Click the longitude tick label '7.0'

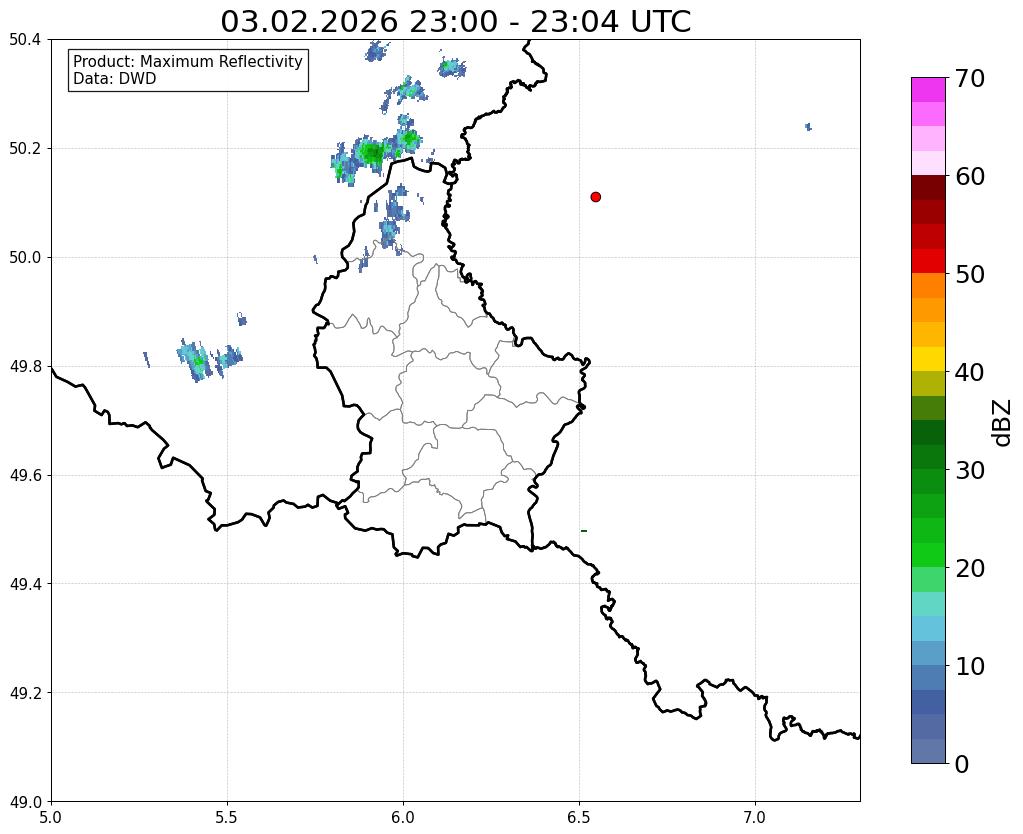(x=756, y=818)
